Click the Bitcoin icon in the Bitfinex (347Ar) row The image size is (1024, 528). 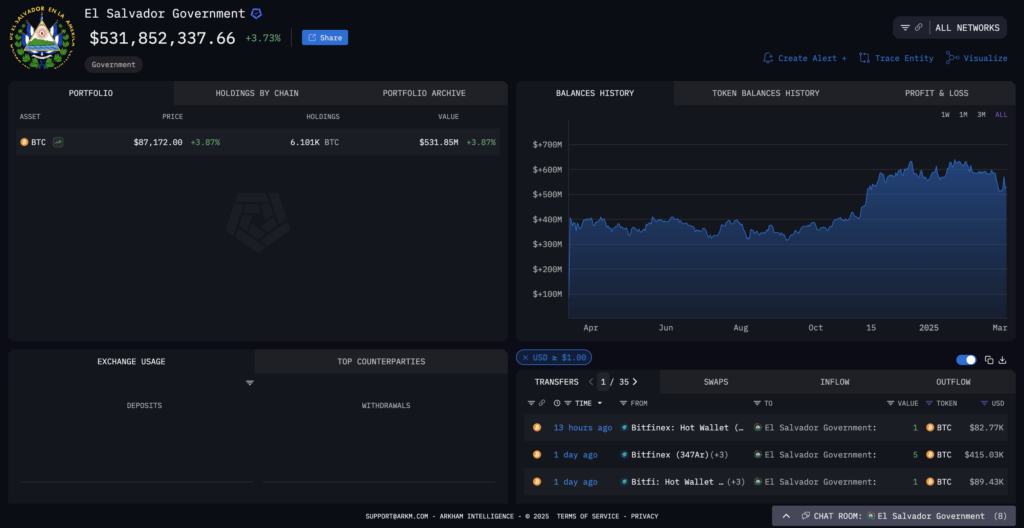(x=537, y=454)
